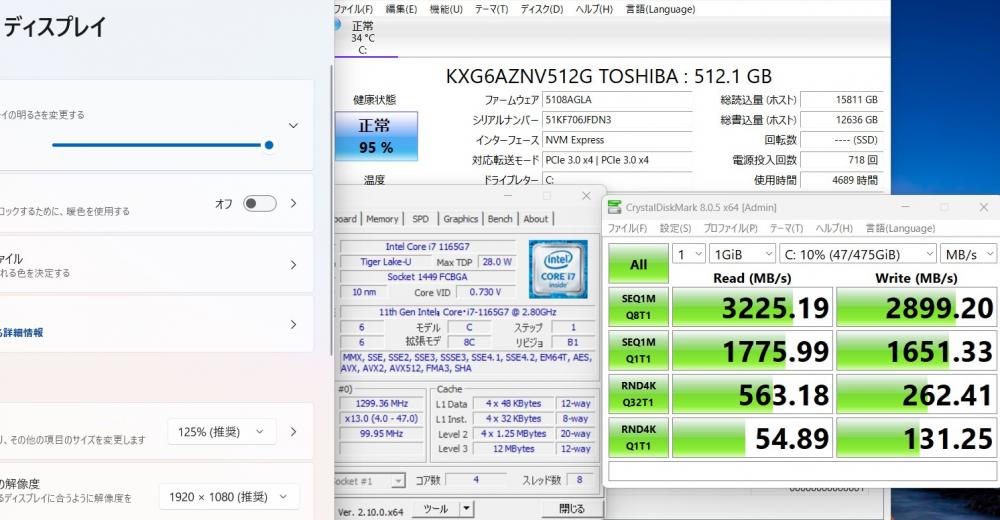Click the Max TDP value 28.0 W
The width and height of the screenshot is (1000, 520).
(497, 262)
